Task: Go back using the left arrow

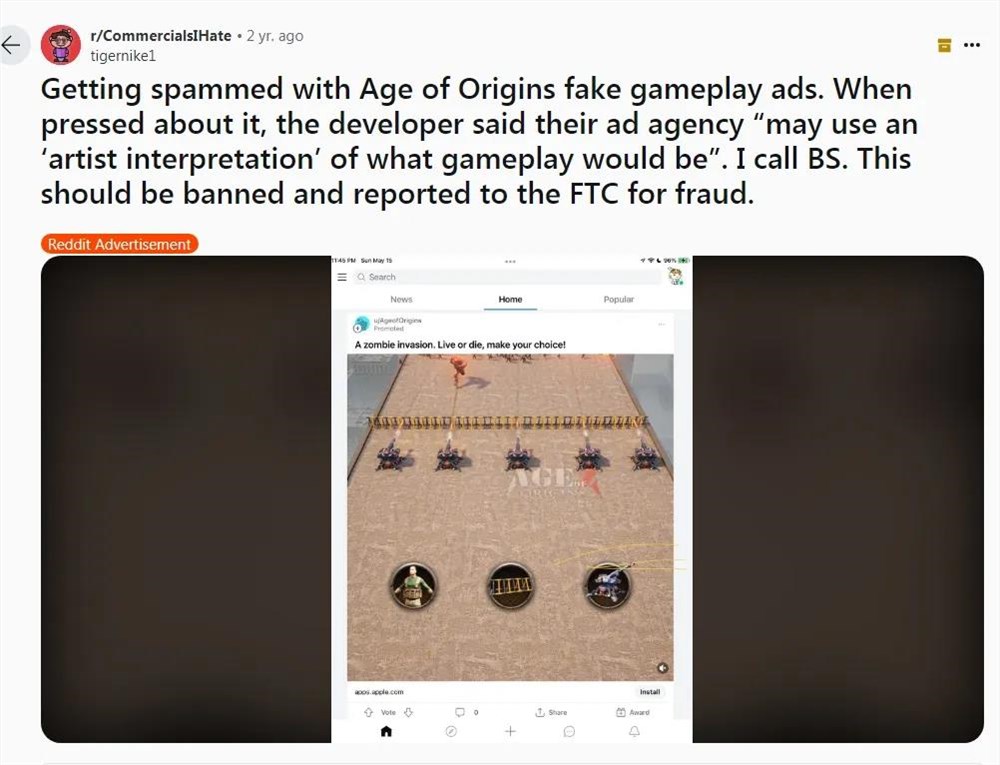Action: tap(11, 45)
